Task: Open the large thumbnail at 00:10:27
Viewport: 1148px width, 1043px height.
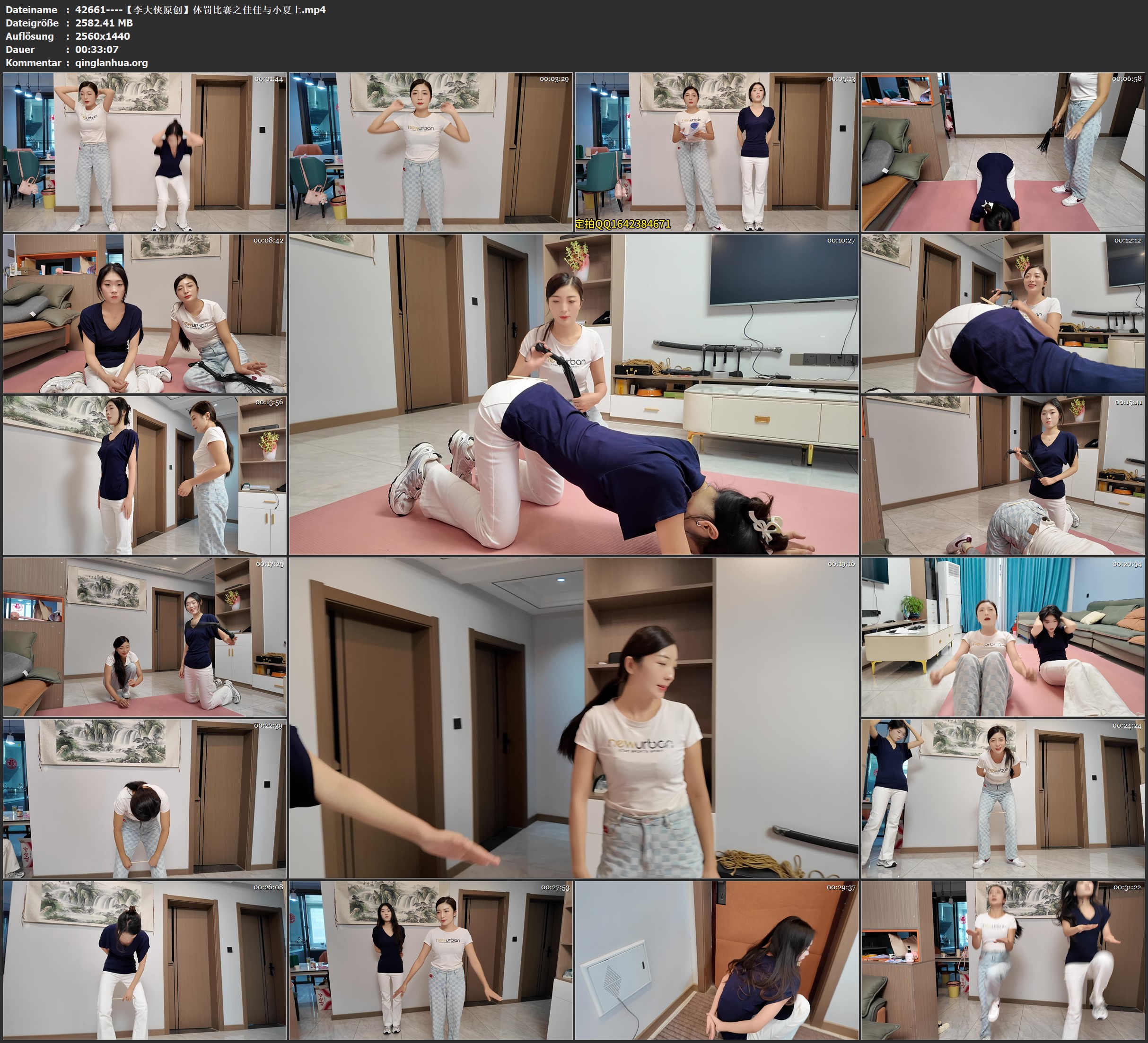Action: pyautogui.click(x=574, y=394)
